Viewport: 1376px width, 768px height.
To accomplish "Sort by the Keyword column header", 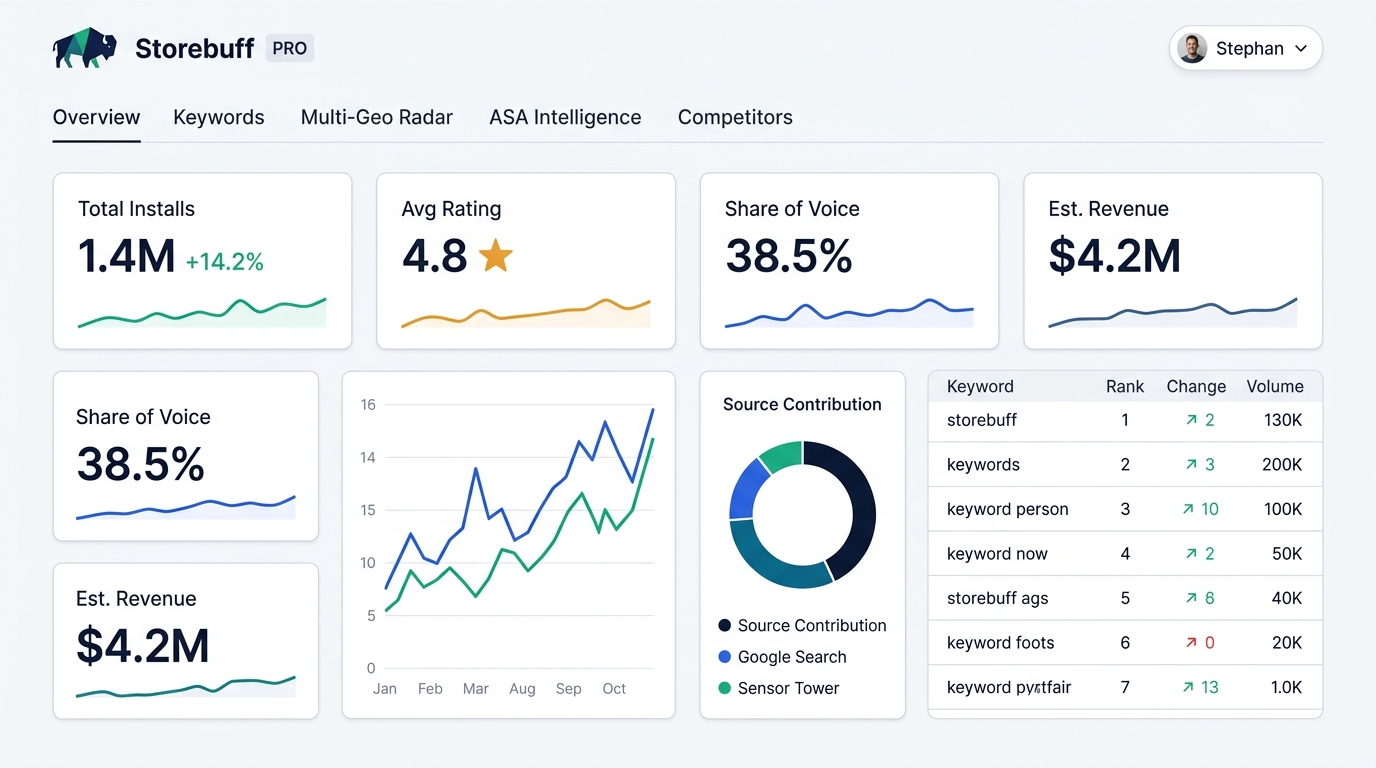I will click(x=980, y=386).
